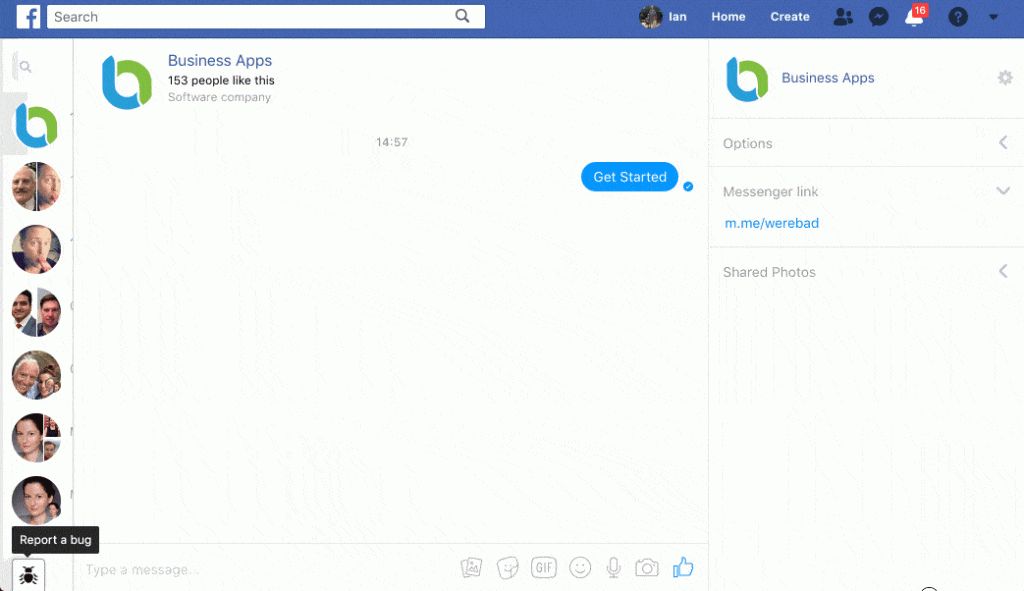Select the Business Apps conversation in the sidebar

tap(37, 125)
